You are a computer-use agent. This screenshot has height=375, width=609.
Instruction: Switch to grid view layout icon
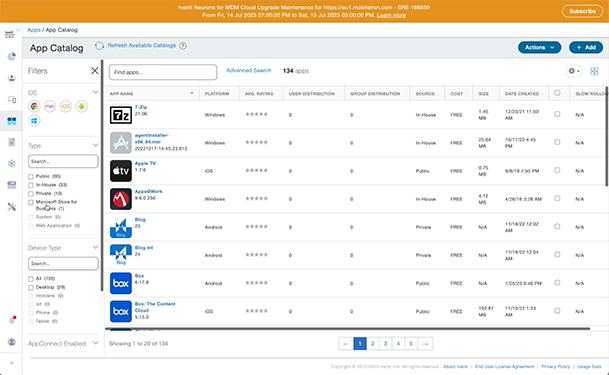(594, 71)
